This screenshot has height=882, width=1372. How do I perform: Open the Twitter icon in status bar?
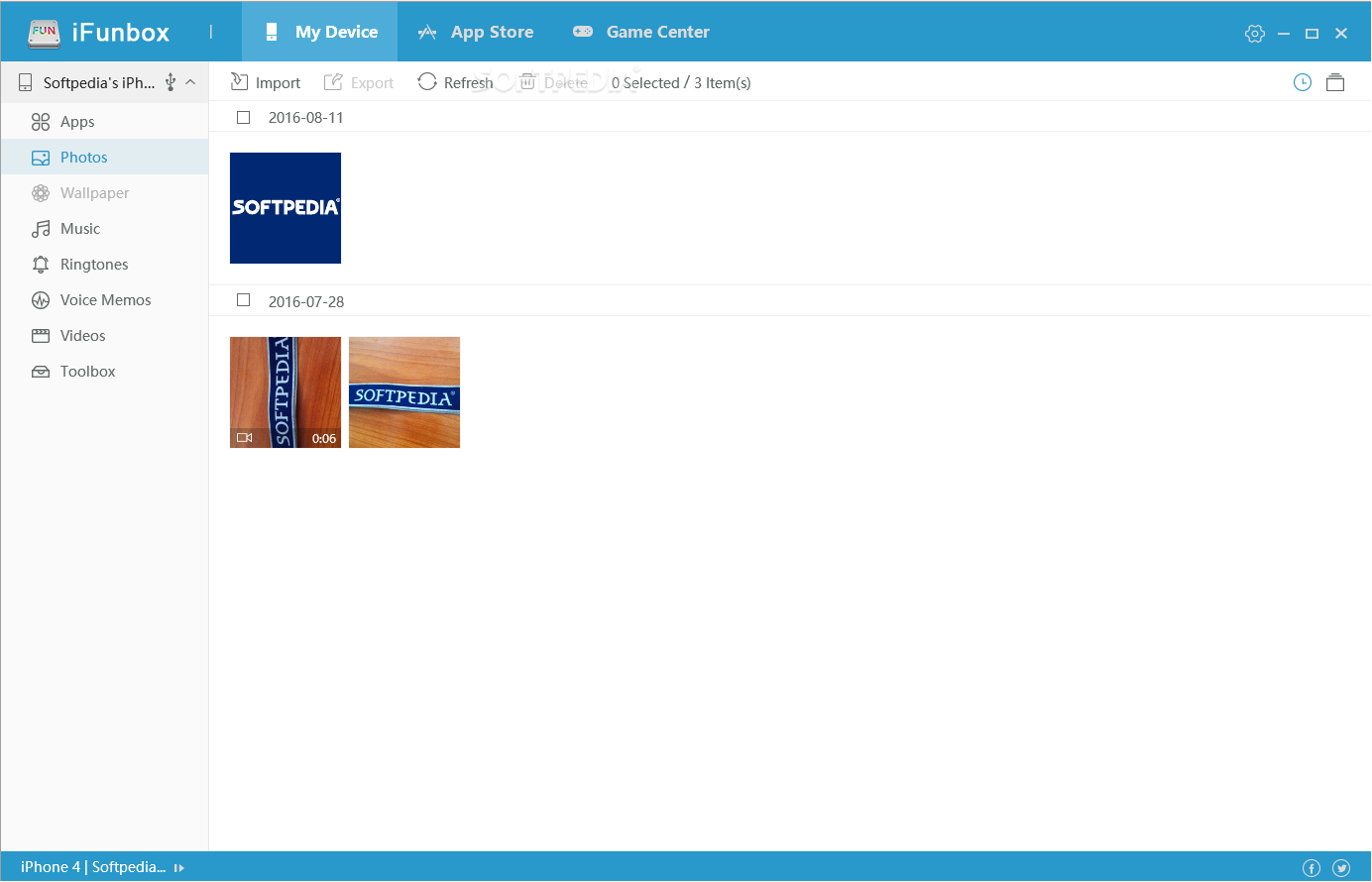(x=1341, y=868)
